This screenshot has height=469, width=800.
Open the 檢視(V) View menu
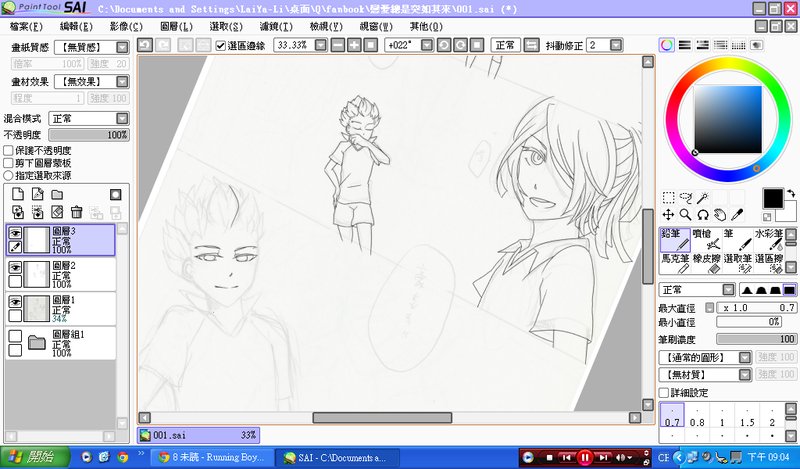click(x=326, y=27)
